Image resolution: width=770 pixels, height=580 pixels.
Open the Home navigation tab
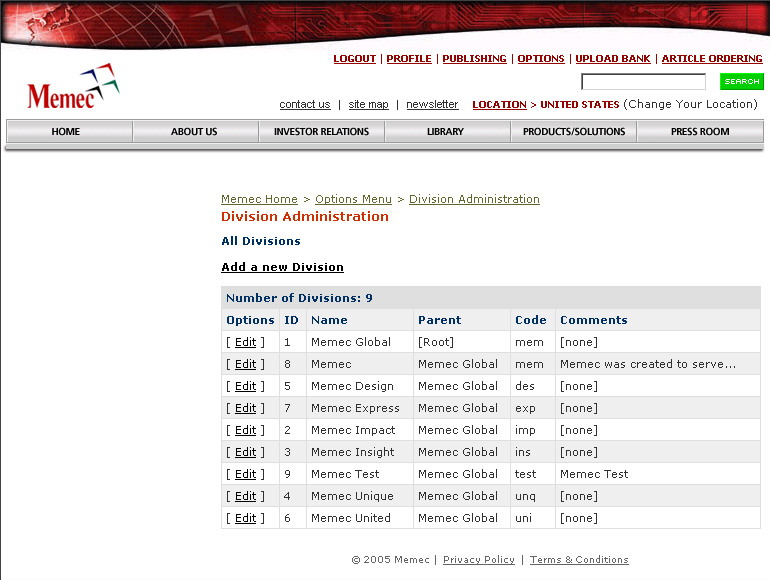[x=66, y=132]
